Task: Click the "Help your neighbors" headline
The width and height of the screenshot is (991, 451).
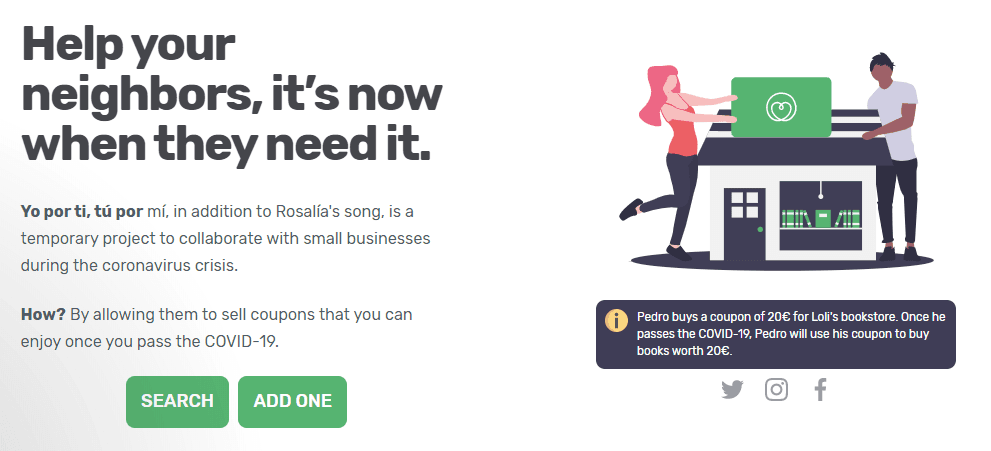Action: pyautogui.click(x=231, y=95)
